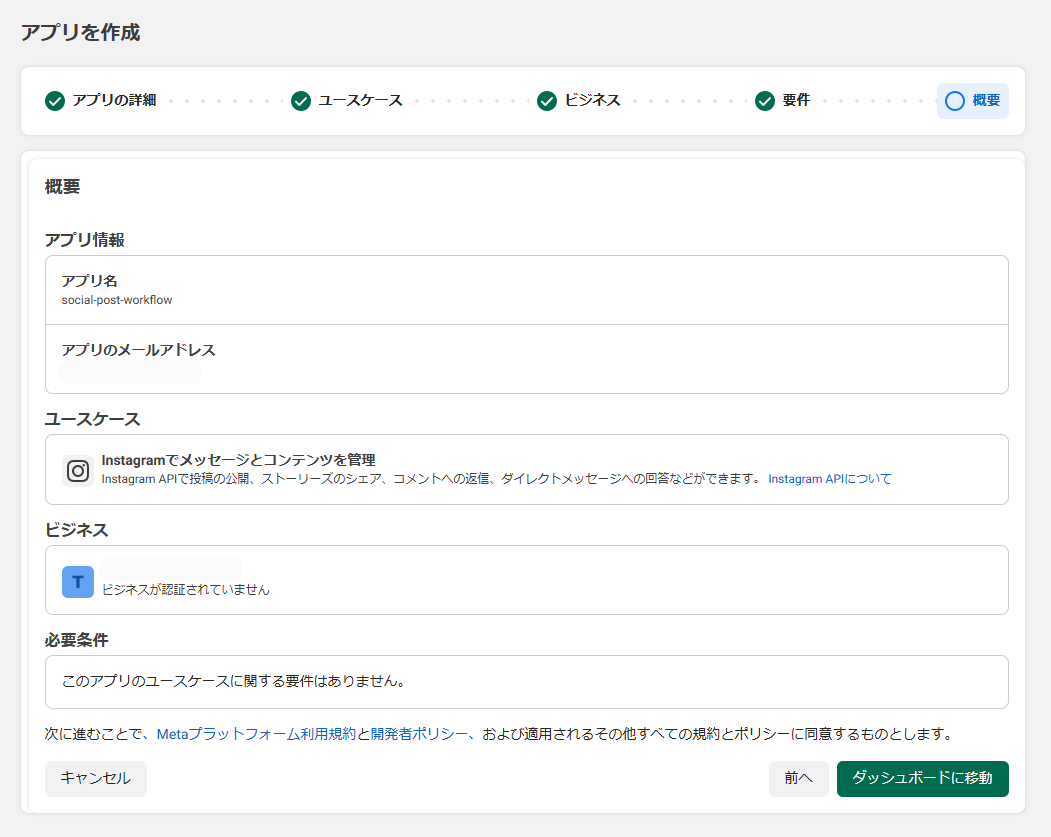Click the empty circle icon beside 概要 step
The height and width of the screenshot is (837, 1051).
click(955, 101)
